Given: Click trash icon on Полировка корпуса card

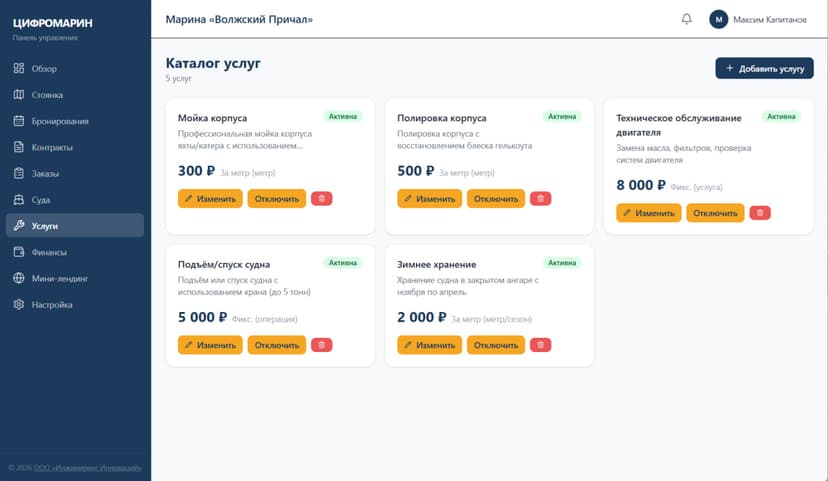Looking at the screenshot, I should [540, 199].
